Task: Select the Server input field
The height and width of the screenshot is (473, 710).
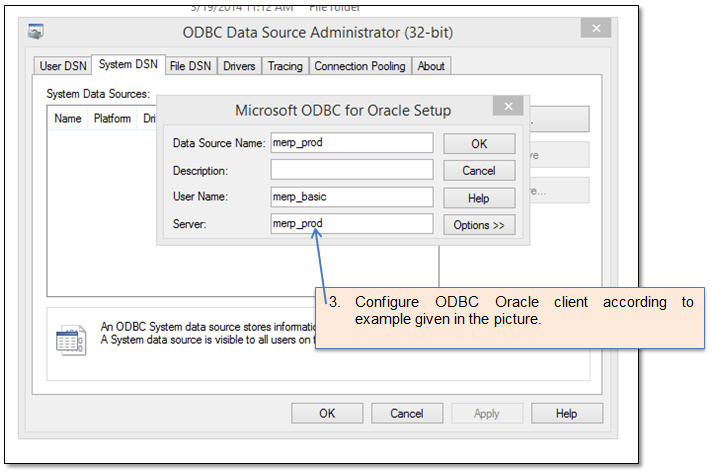Action: (351, 224)
